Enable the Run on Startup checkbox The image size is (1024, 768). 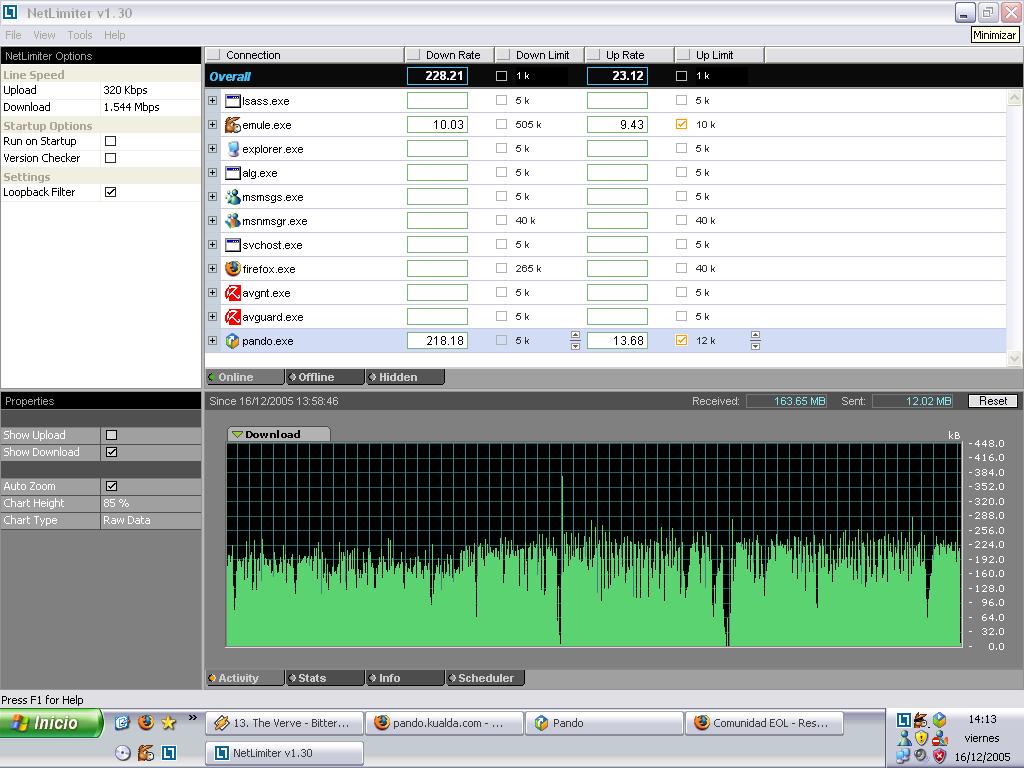(x=111, y=141)
